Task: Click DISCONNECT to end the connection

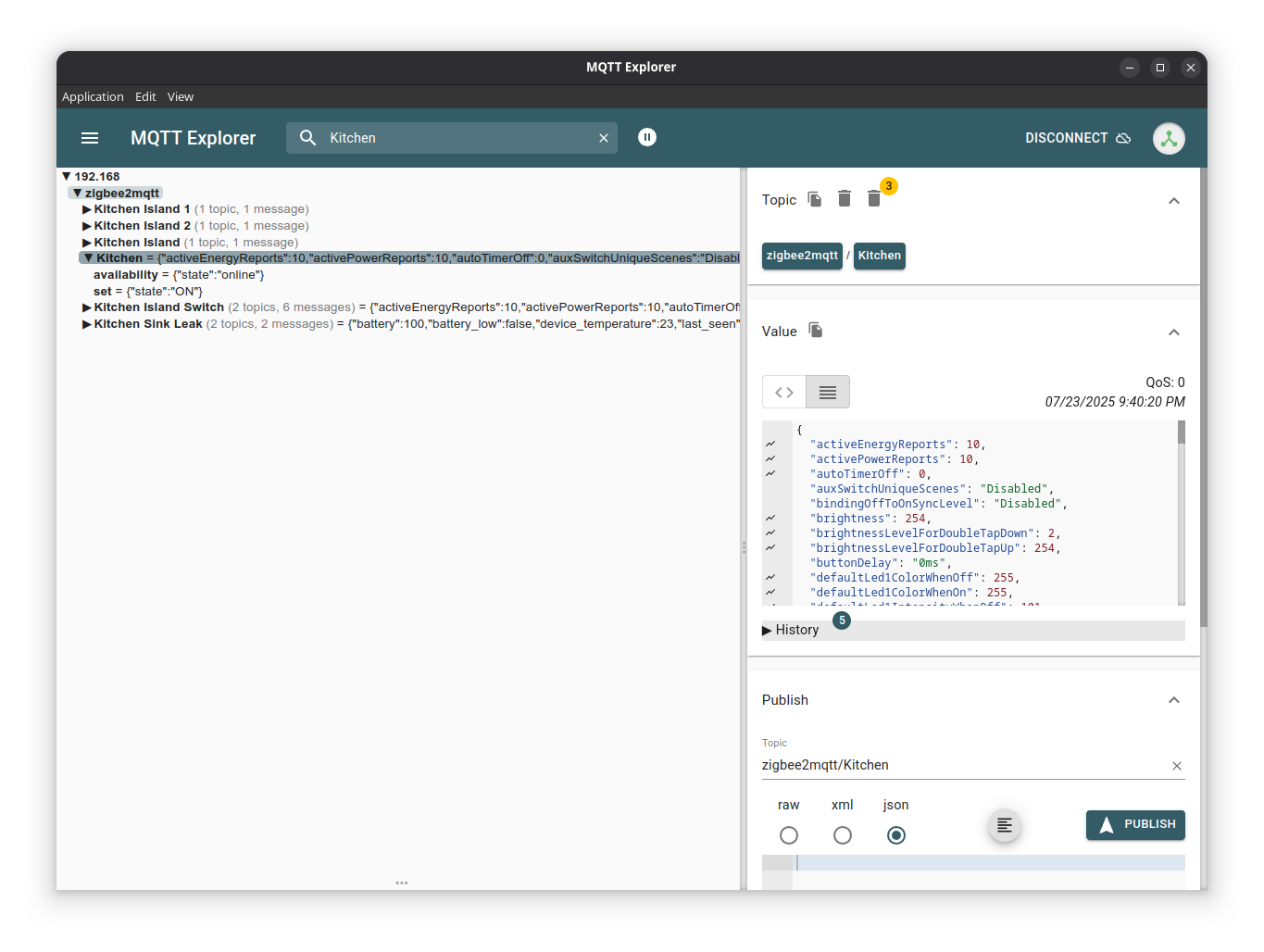Action: click(1077, 138)
